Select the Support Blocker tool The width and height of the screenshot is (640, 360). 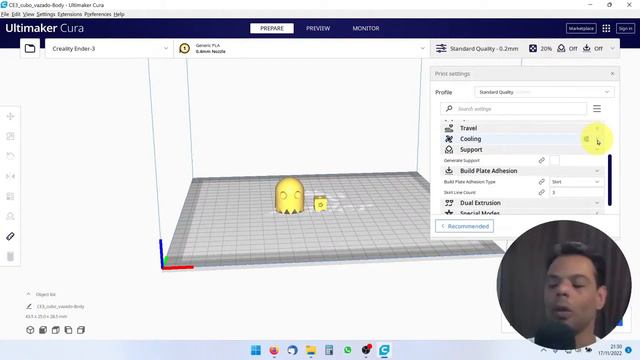point(11,216)
